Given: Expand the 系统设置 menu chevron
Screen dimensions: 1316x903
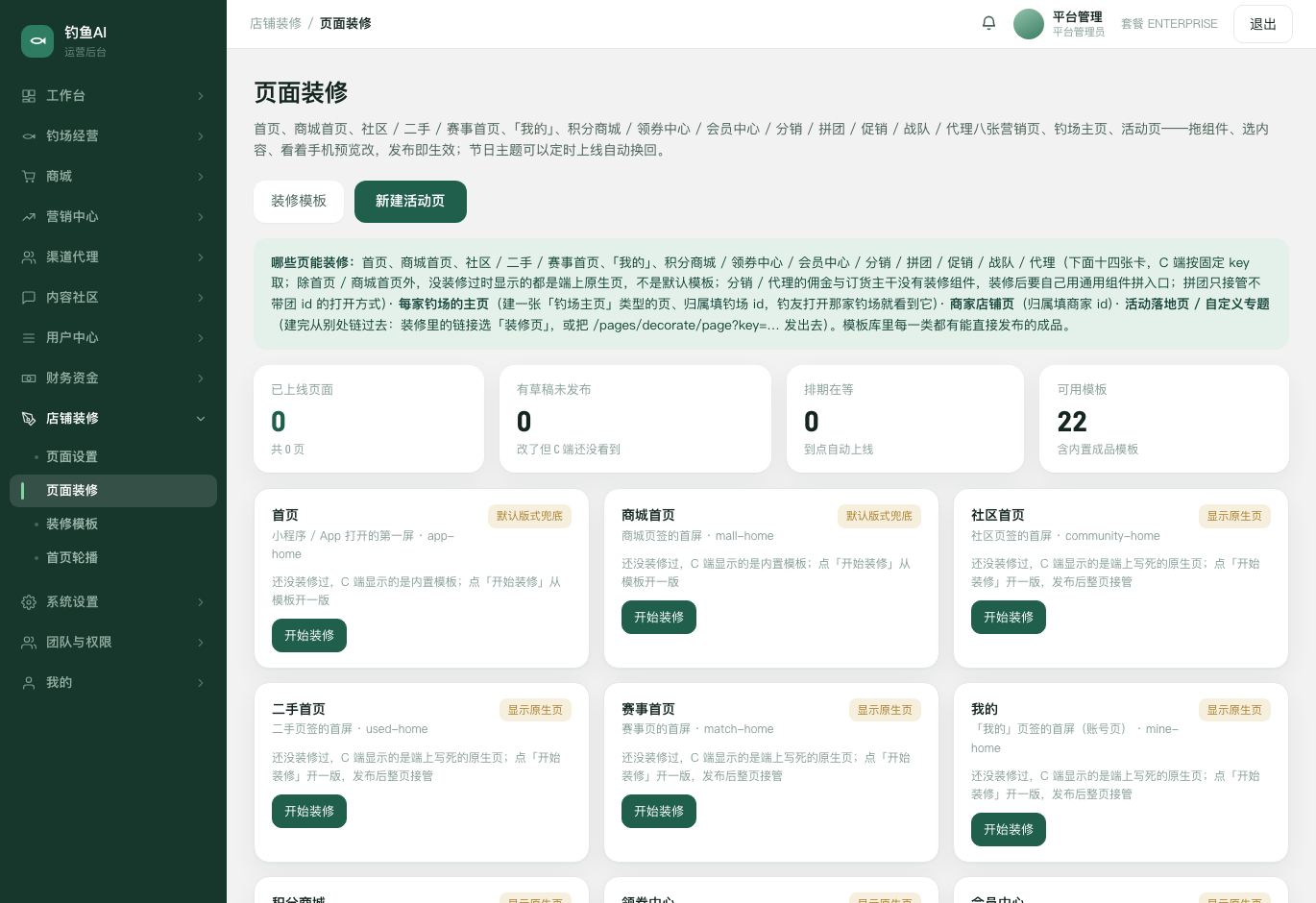Looking at the screenshot, I should (201, 602).
